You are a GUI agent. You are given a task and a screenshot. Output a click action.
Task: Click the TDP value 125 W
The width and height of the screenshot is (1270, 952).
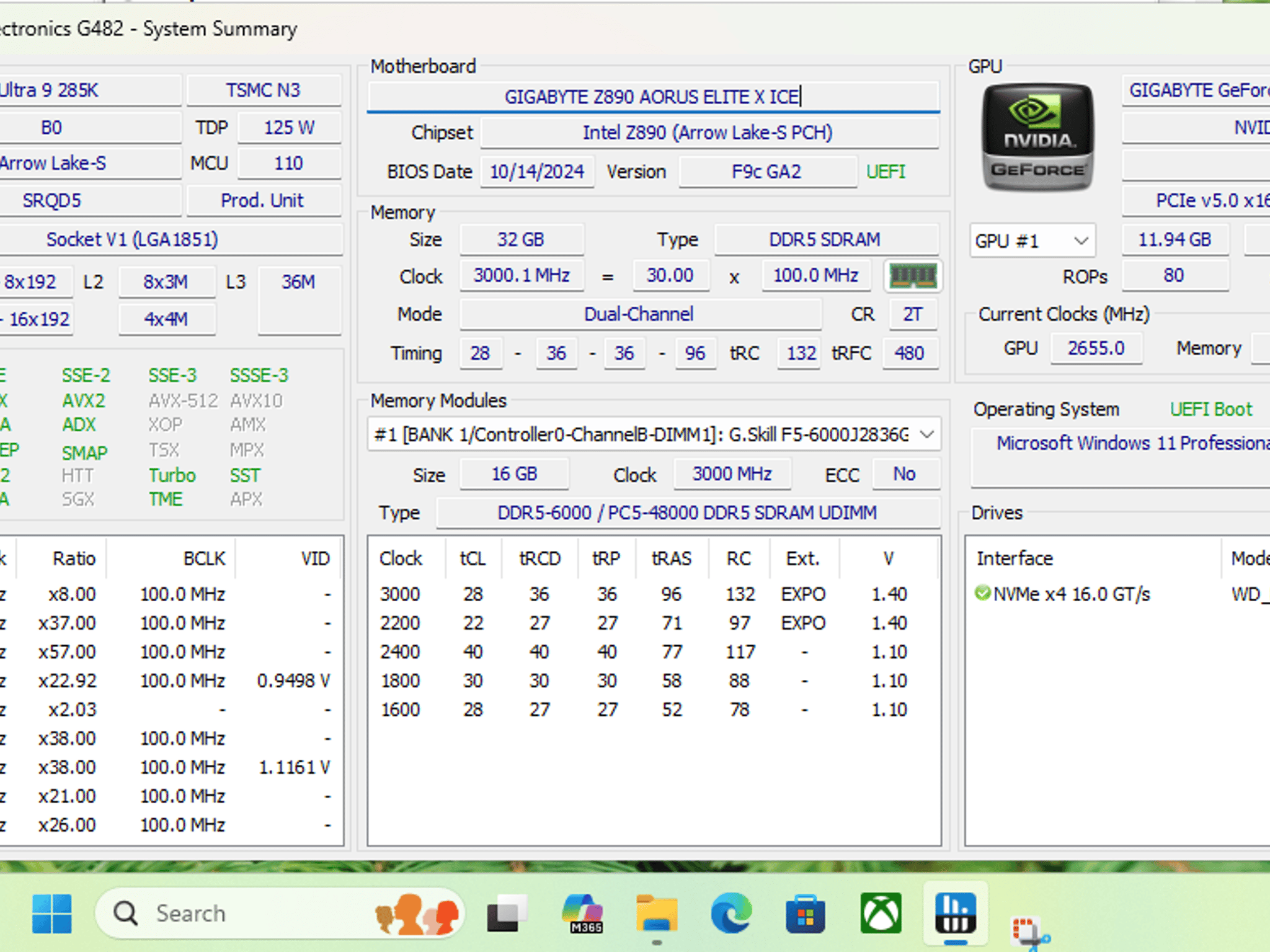point(290,128)
